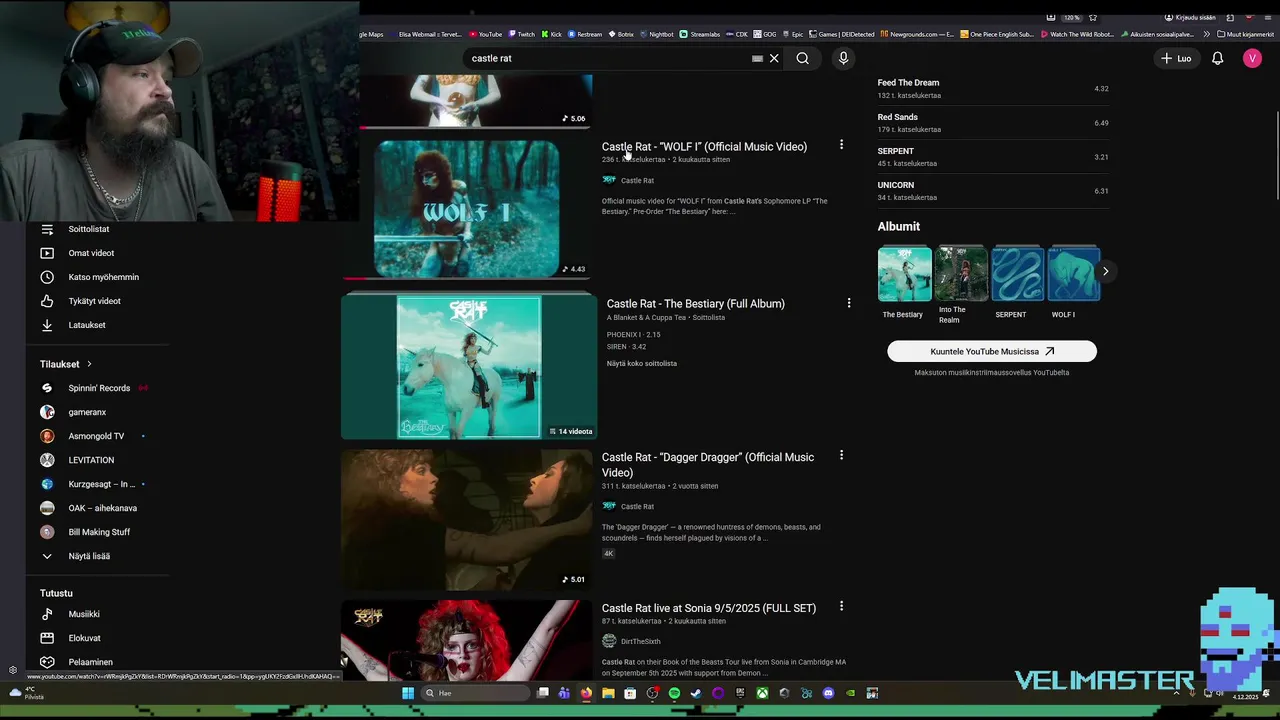This screenshot has height=720, width=1280.
Task: Click the magnifier search button
Action: [x=802, y=58]
